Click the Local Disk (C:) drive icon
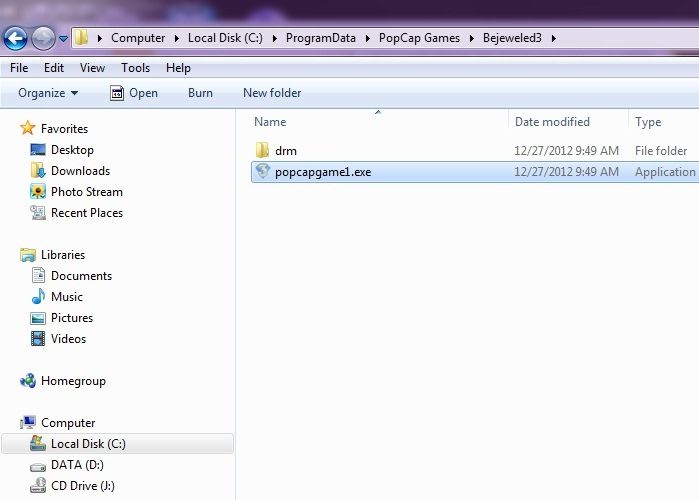This screenshot has height=500, width=699. [x=38, y=443]
